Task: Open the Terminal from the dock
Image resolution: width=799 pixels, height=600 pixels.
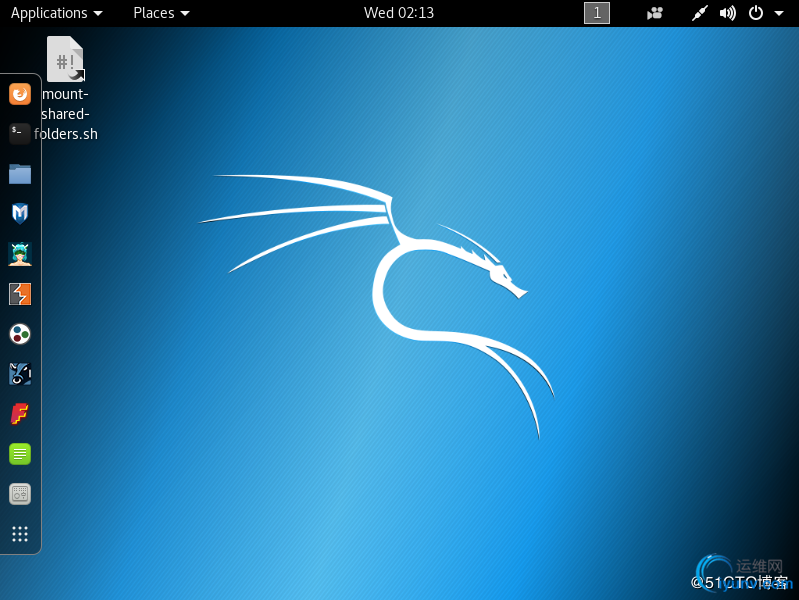Action: coord(20,134)
